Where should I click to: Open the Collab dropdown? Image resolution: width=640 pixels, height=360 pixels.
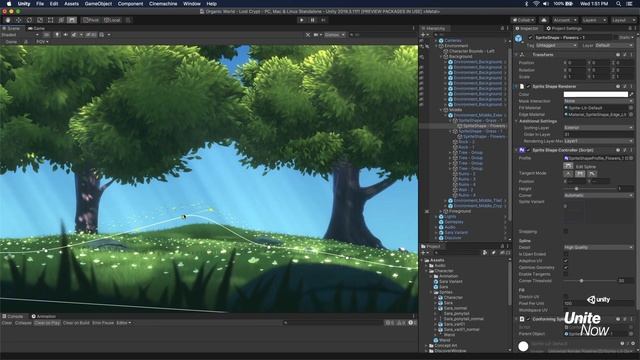pos(523,20)
